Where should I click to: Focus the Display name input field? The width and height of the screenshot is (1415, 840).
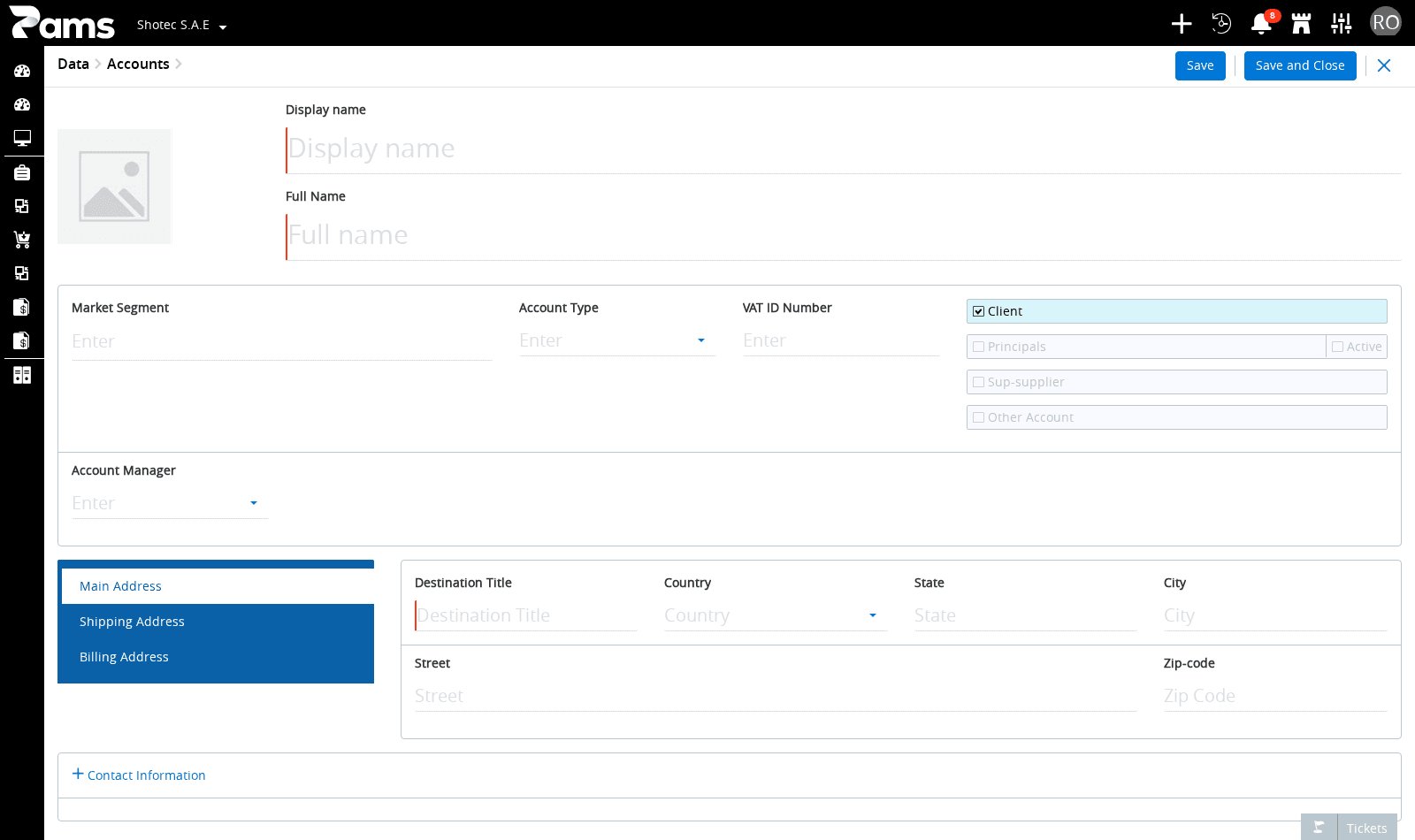pos(844,149)
